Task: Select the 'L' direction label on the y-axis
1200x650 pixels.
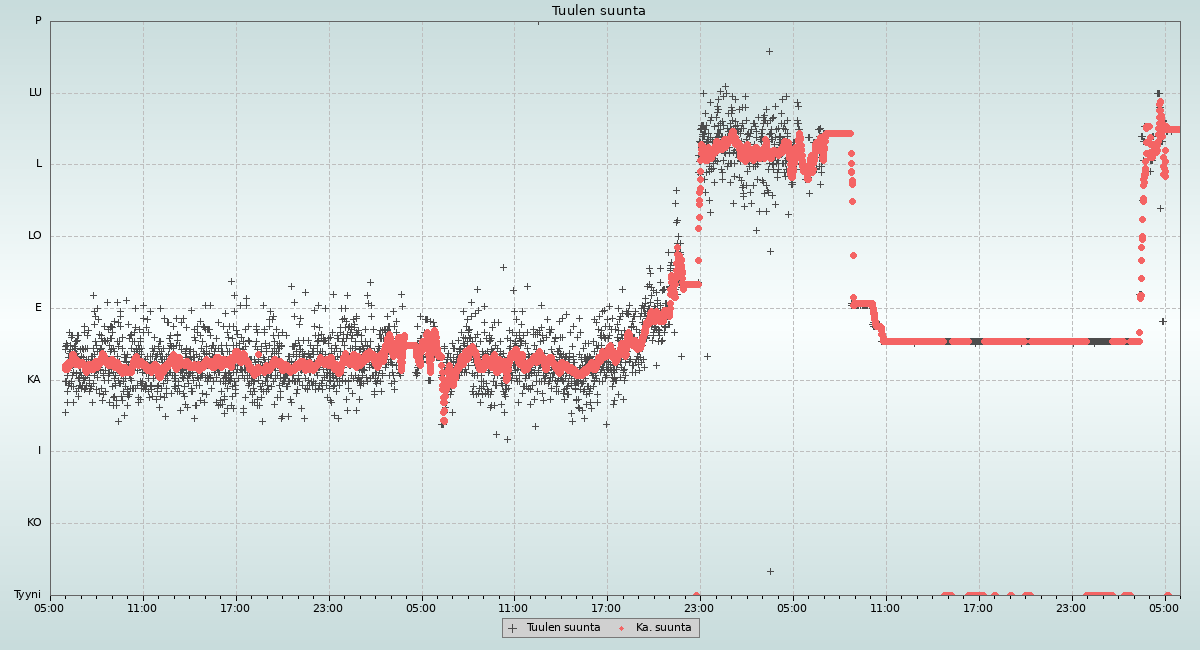Action: click(39, 164)
